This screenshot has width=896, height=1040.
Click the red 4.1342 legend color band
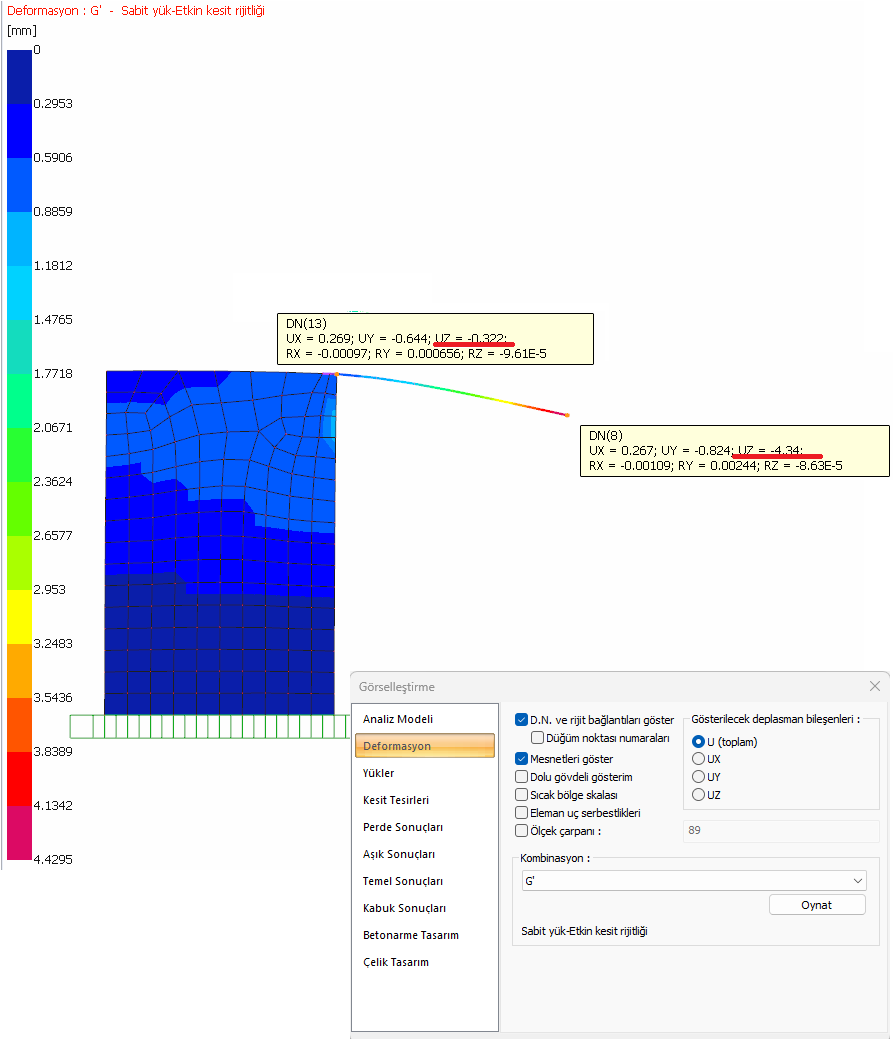[19, 777]
